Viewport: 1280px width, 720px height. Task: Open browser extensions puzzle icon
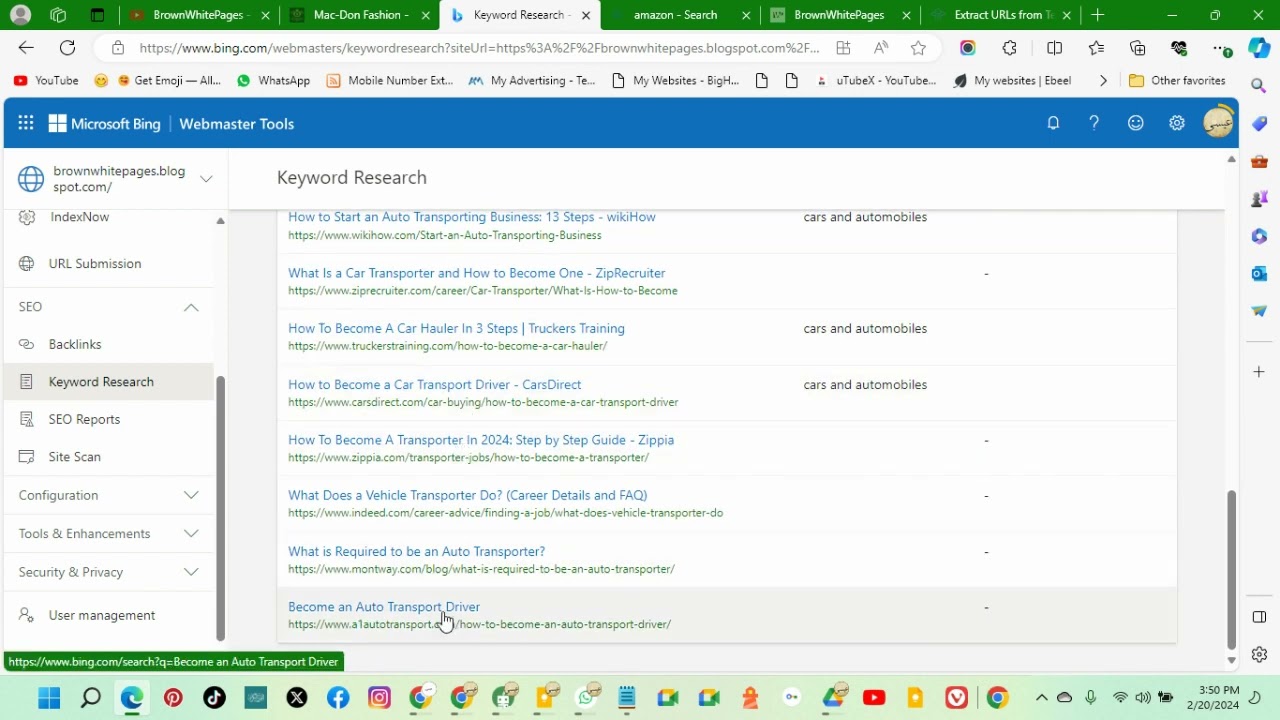point(1009,48)
